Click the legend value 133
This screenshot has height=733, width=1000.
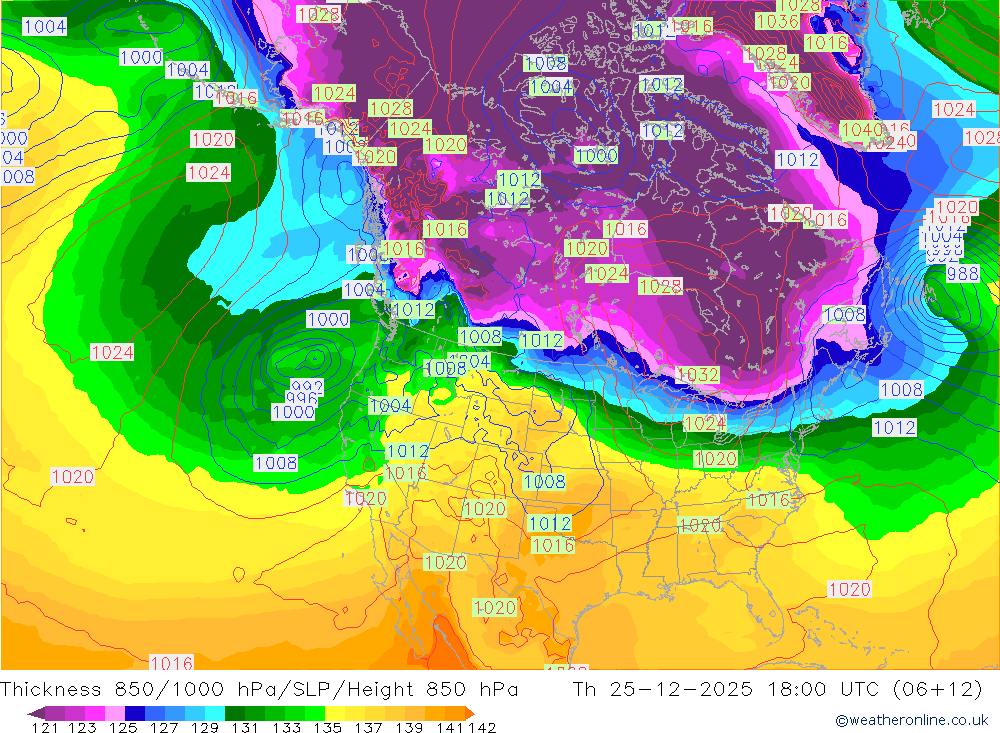tap(287, 727)
